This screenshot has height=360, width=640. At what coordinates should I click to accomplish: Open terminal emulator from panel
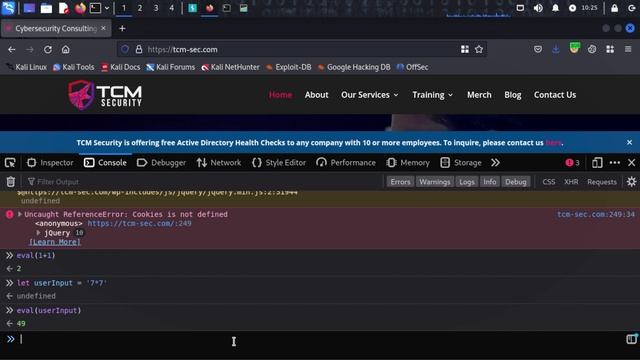point(95,8)
